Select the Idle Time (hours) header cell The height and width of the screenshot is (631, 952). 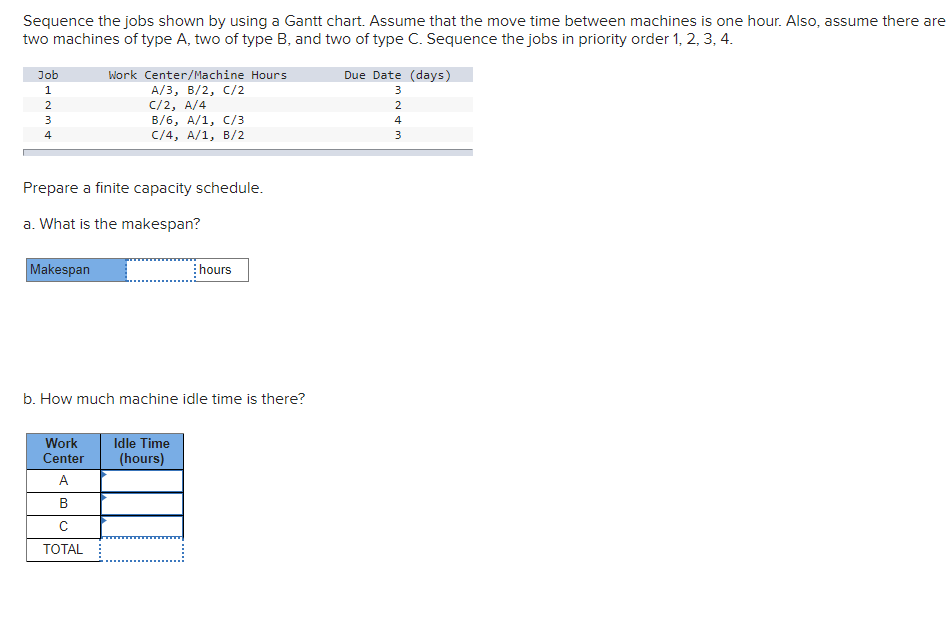click(141, 450)
